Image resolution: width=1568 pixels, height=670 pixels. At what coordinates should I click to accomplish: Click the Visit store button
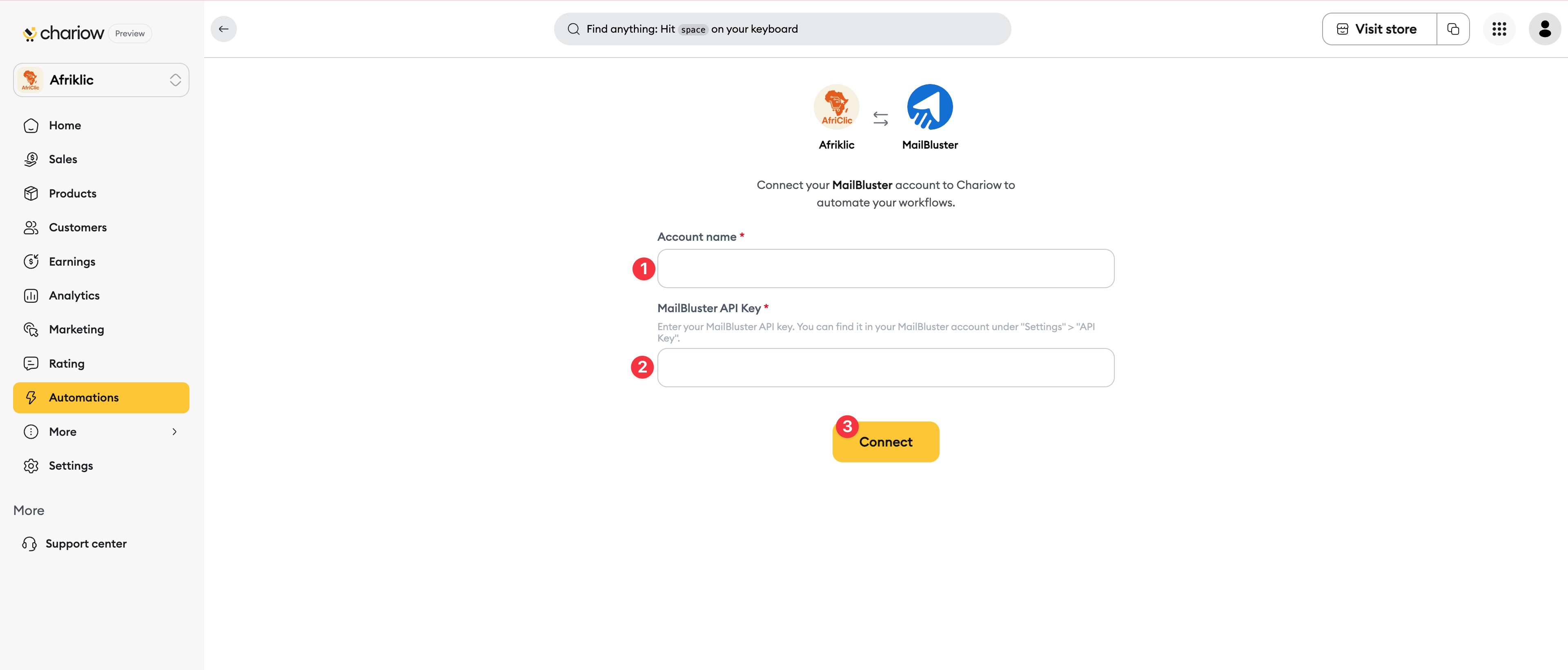click(x=1379, y=29)
